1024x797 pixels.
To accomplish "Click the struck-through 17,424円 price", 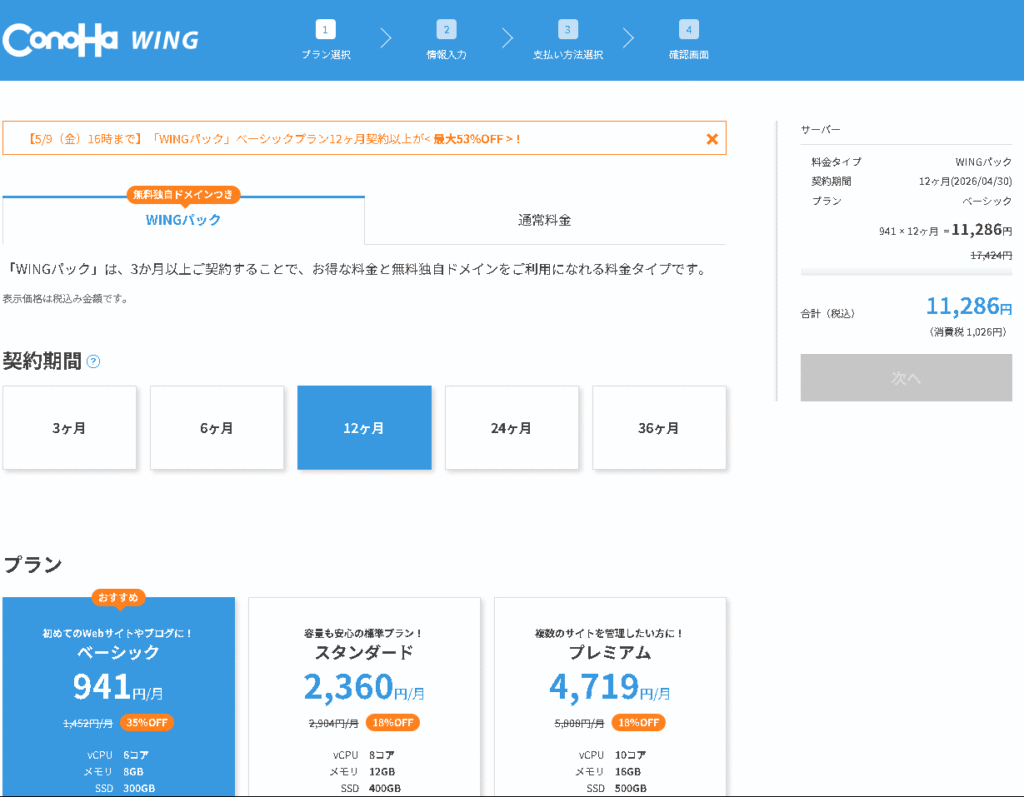I will pyautogui.click(x=991, y=255).
